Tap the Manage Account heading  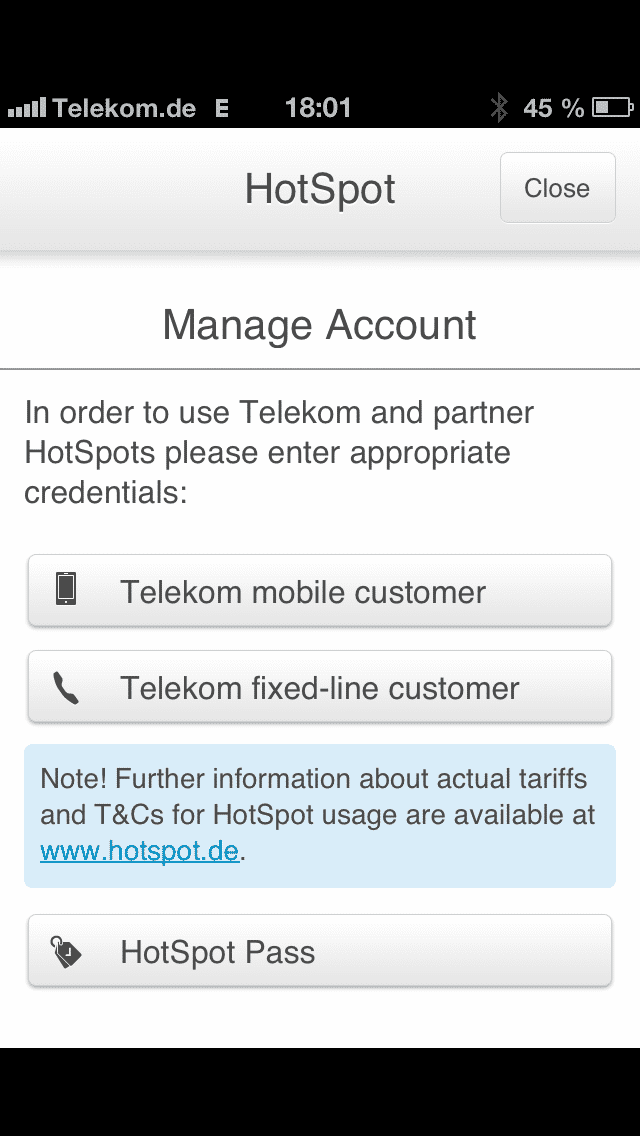point(320,325)
